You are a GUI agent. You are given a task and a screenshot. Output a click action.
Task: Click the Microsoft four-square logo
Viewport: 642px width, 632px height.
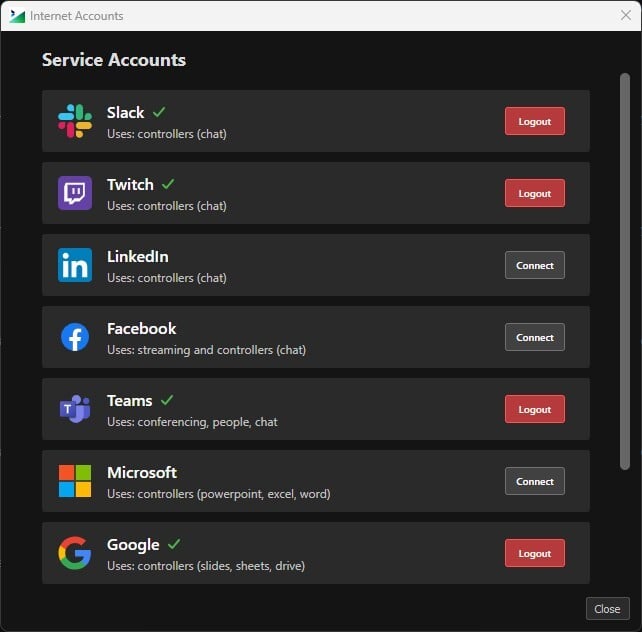pos(75,481)
